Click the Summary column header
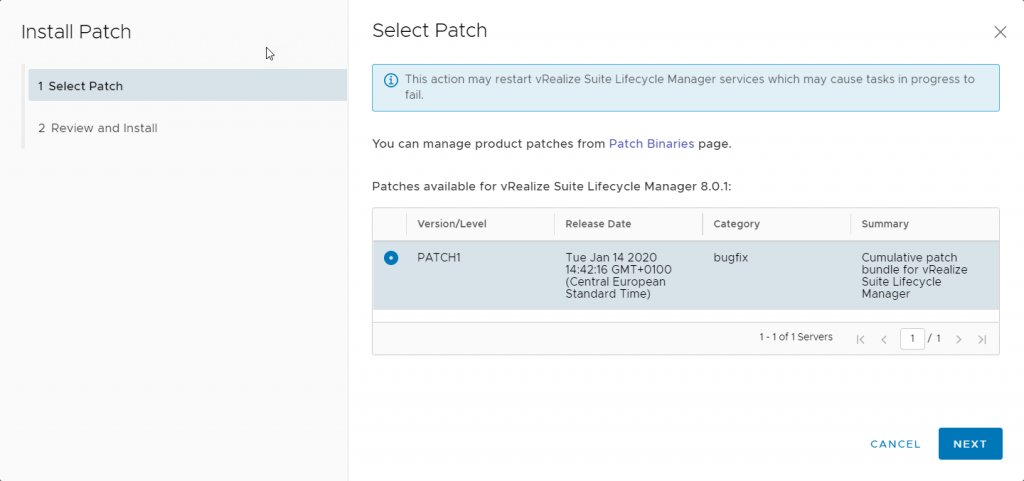Viewport: 1024px width, 481px height. tap(885, 224)
